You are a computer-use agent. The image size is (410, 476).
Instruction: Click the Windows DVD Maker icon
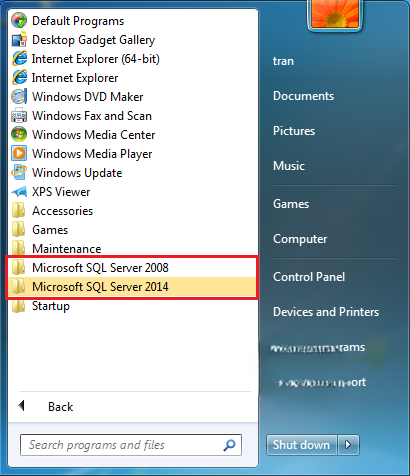(x=19, y=97)
